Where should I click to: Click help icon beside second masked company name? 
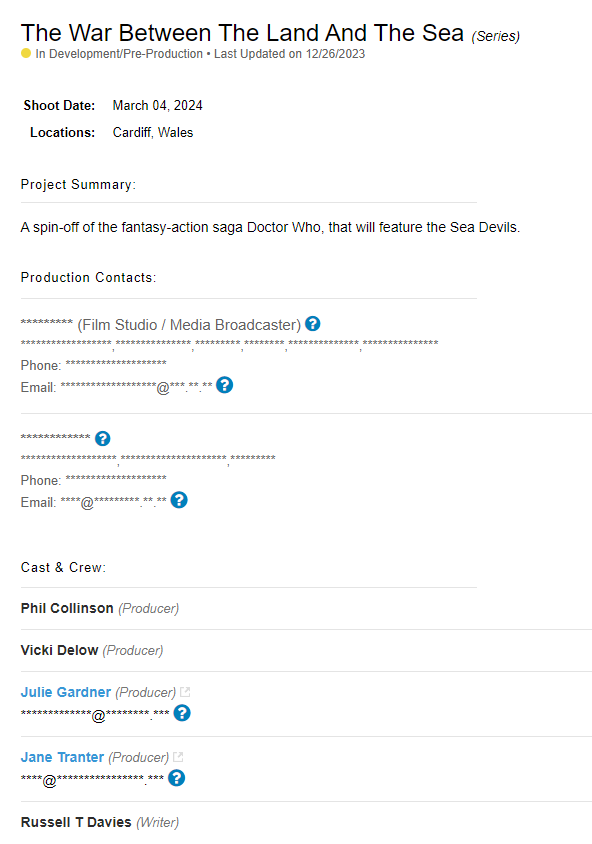click(x=102, y=439)
